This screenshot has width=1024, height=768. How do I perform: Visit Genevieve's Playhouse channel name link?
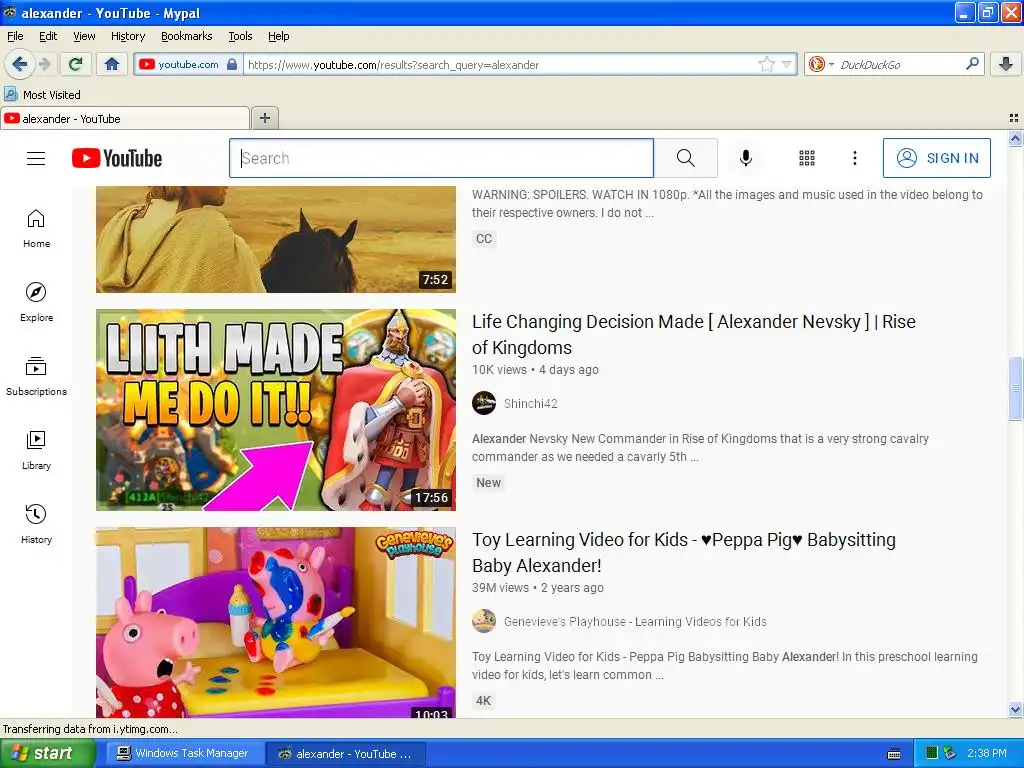point(635,622)
